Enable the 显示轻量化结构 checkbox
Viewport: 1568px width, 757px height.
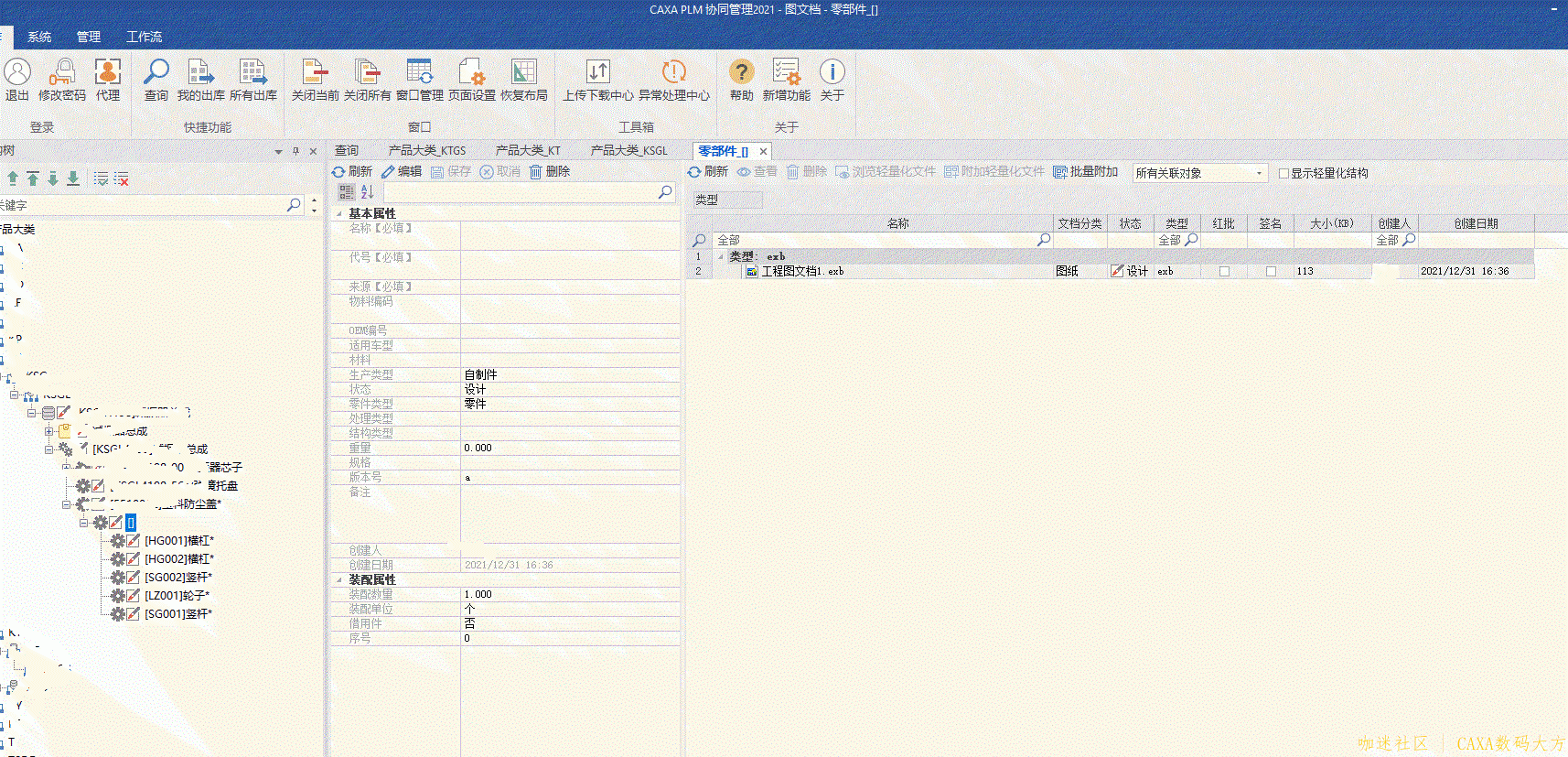click(x=1283, y=173)
